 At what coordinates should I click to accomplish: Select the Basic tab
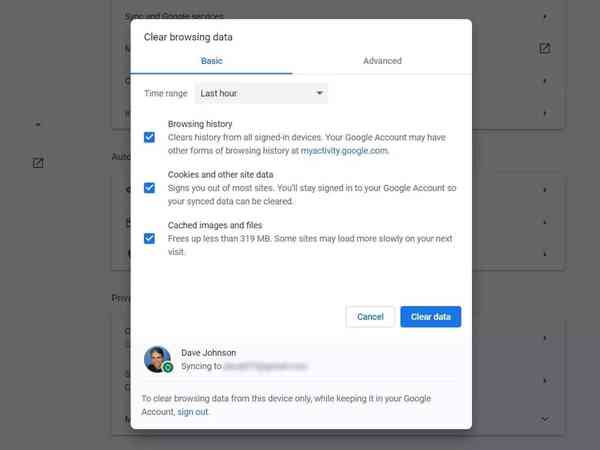tap(212, 61)
